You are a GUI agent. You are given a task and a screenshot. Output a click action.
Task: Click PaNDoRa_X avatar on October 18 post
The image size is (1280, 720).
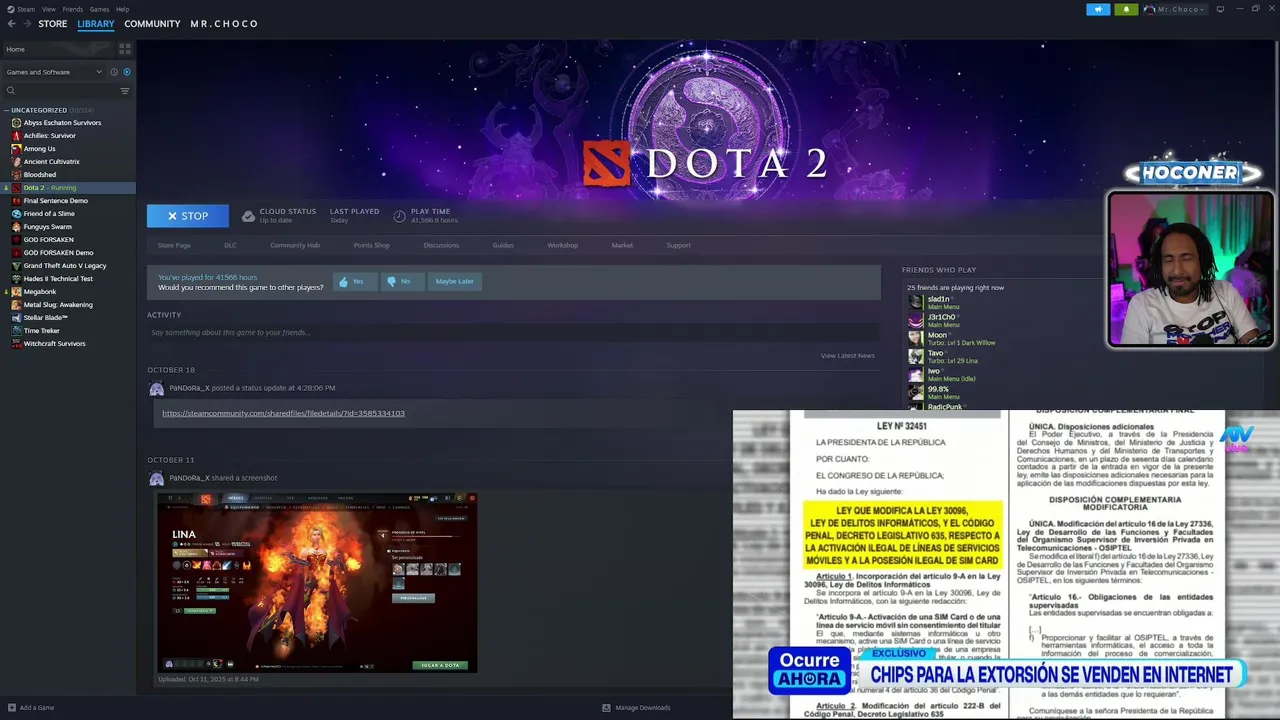pyautogui.click(x=156, y=388)
